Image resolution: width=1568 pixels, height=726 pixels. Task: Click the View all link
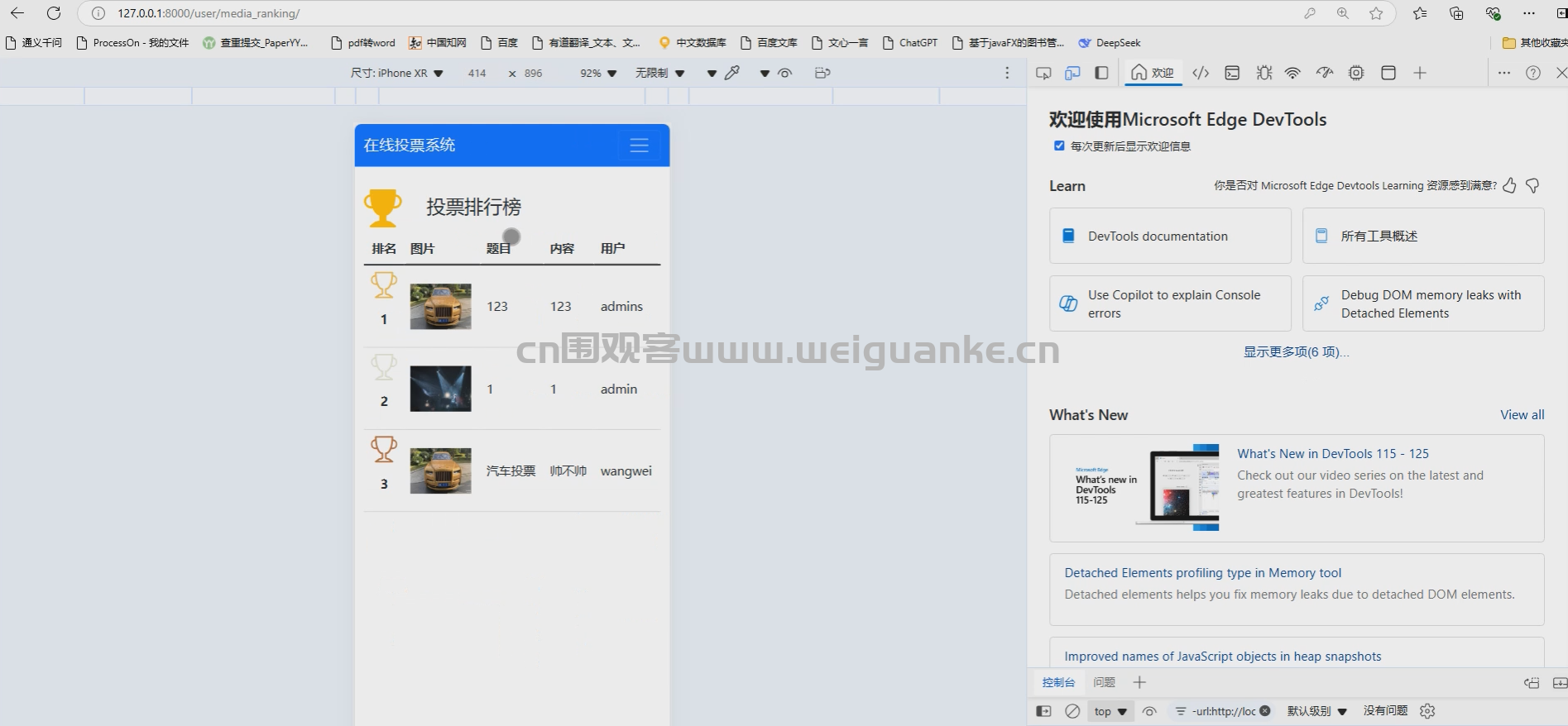[1522, 415]
